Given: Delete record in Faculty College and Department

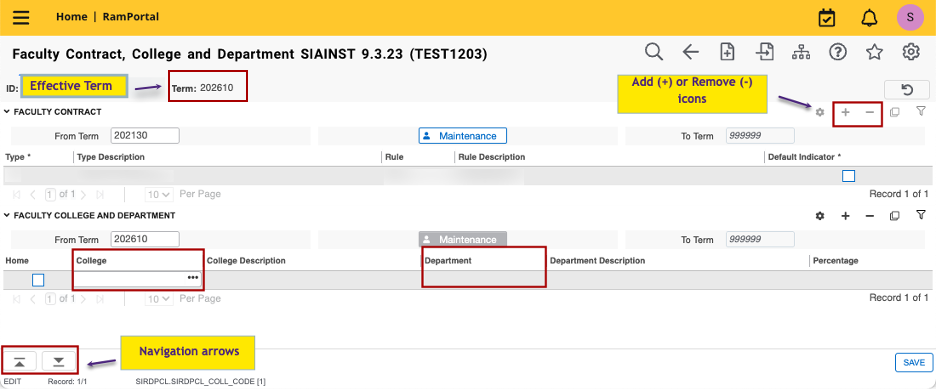Looking at the screenshot, I should 870,216.
